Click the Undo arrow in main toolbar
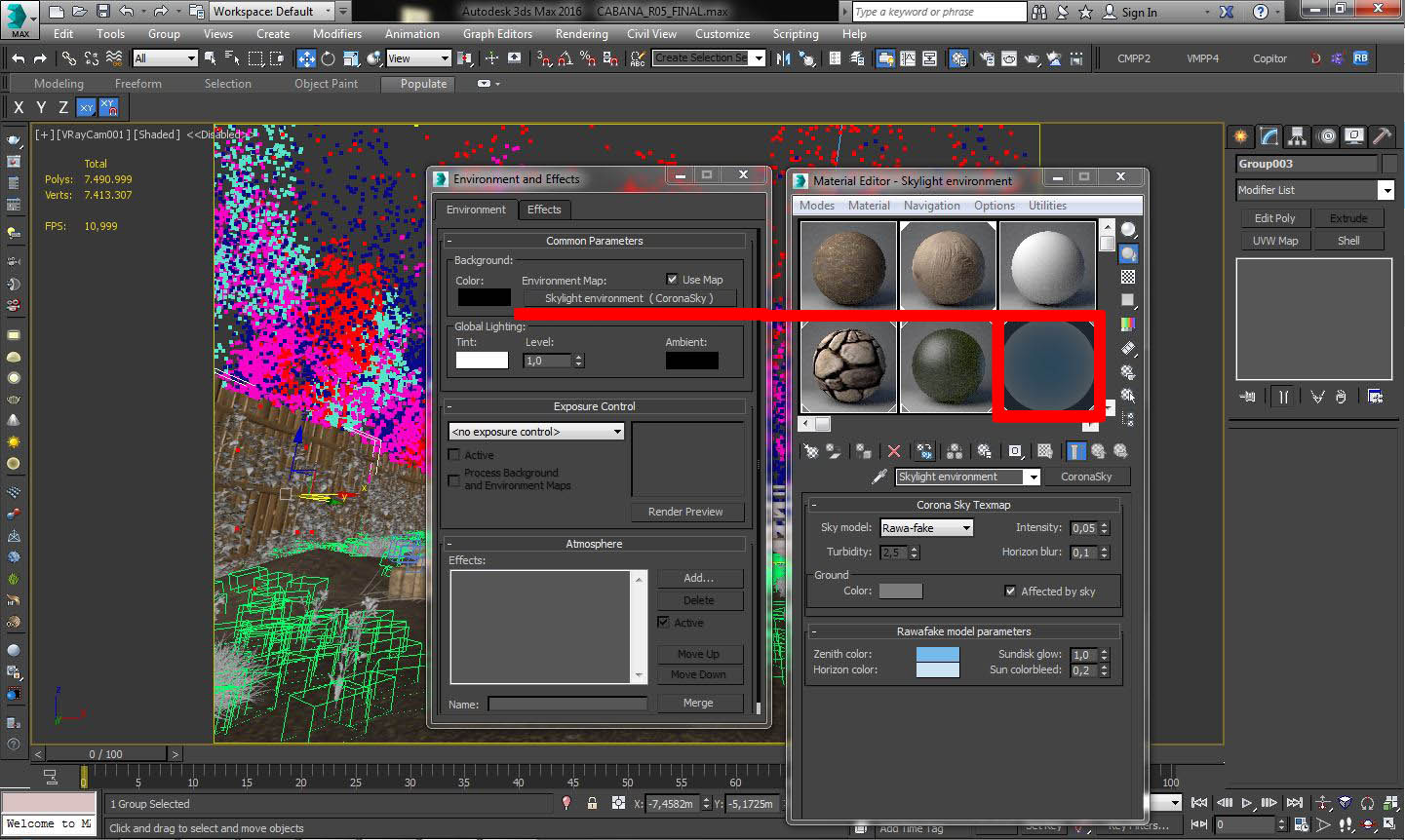Viewport: 1405px width, 840px height. click(x=19, y=58)
